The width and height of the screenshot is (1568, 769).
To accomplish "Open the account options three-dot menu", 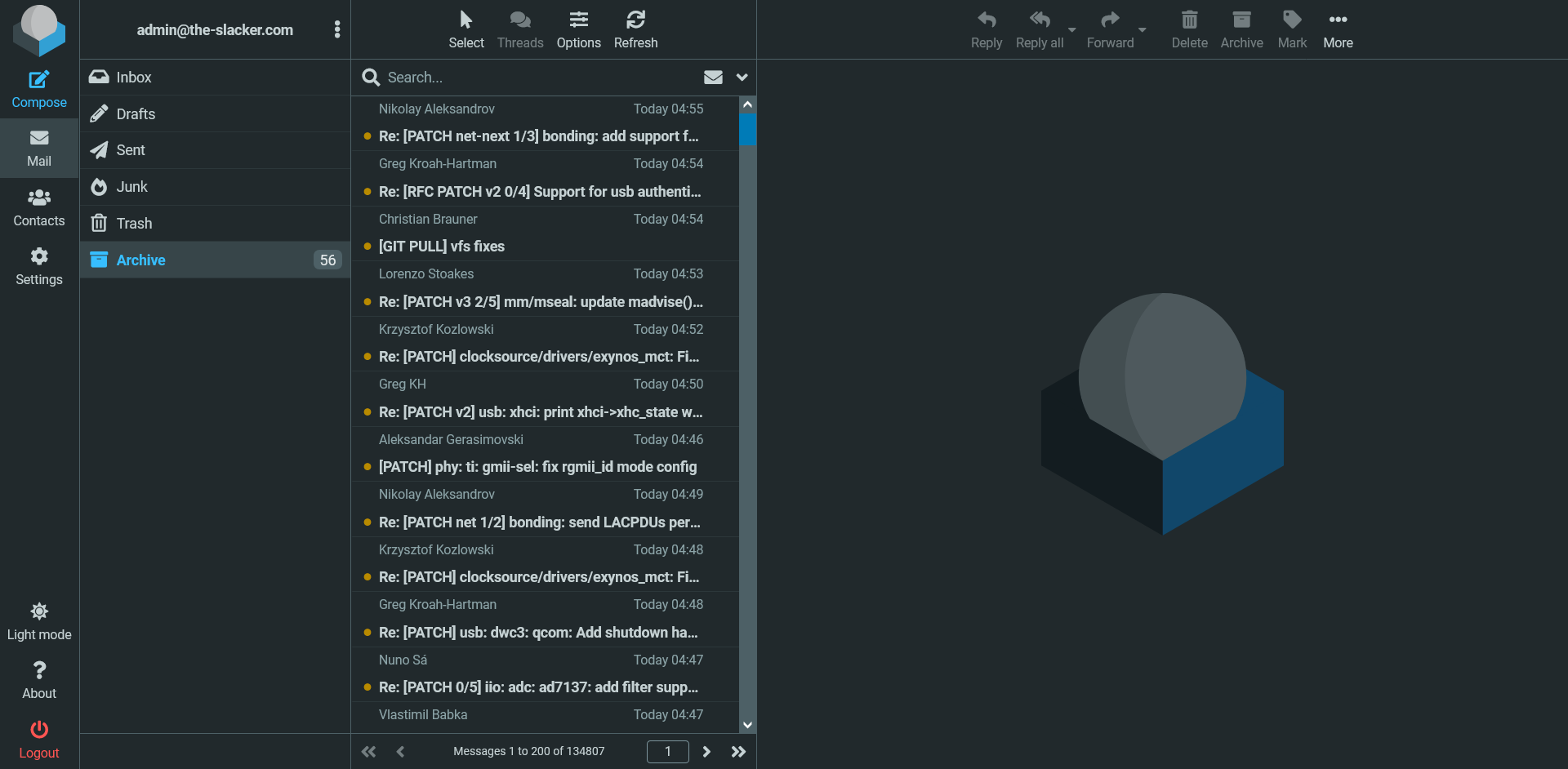I will [337, 29].
